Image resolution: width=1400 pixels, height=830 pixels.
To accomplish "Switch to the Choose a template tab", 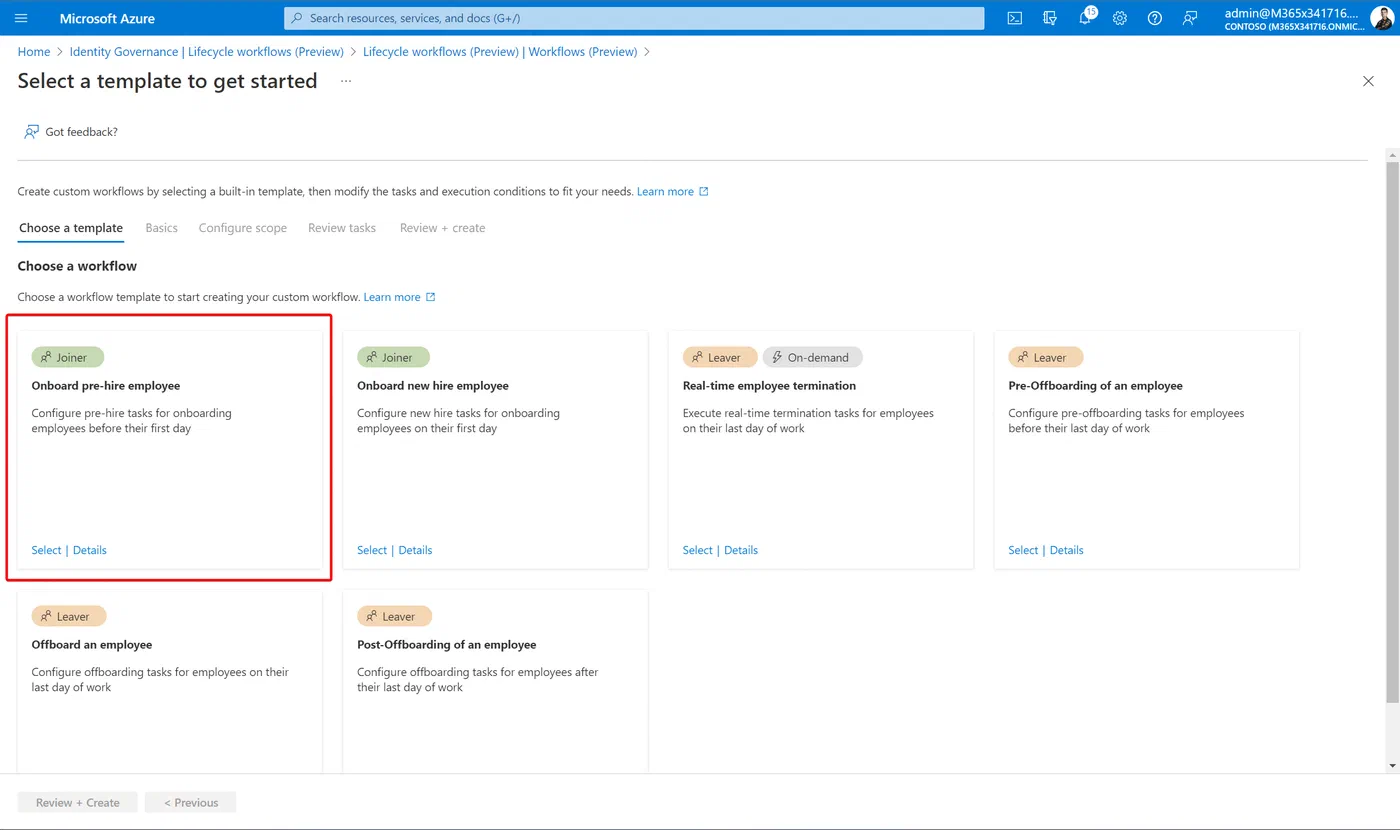I will [x=71, y=228].
